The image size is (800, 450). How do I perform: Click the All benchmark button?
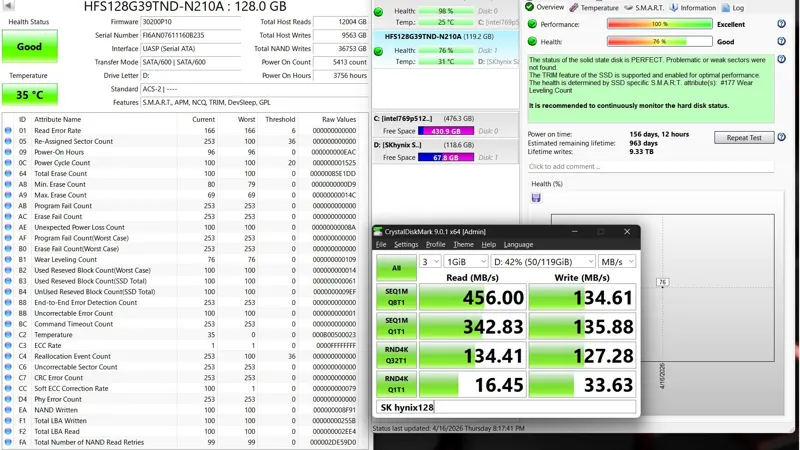(x=396, y=268)
